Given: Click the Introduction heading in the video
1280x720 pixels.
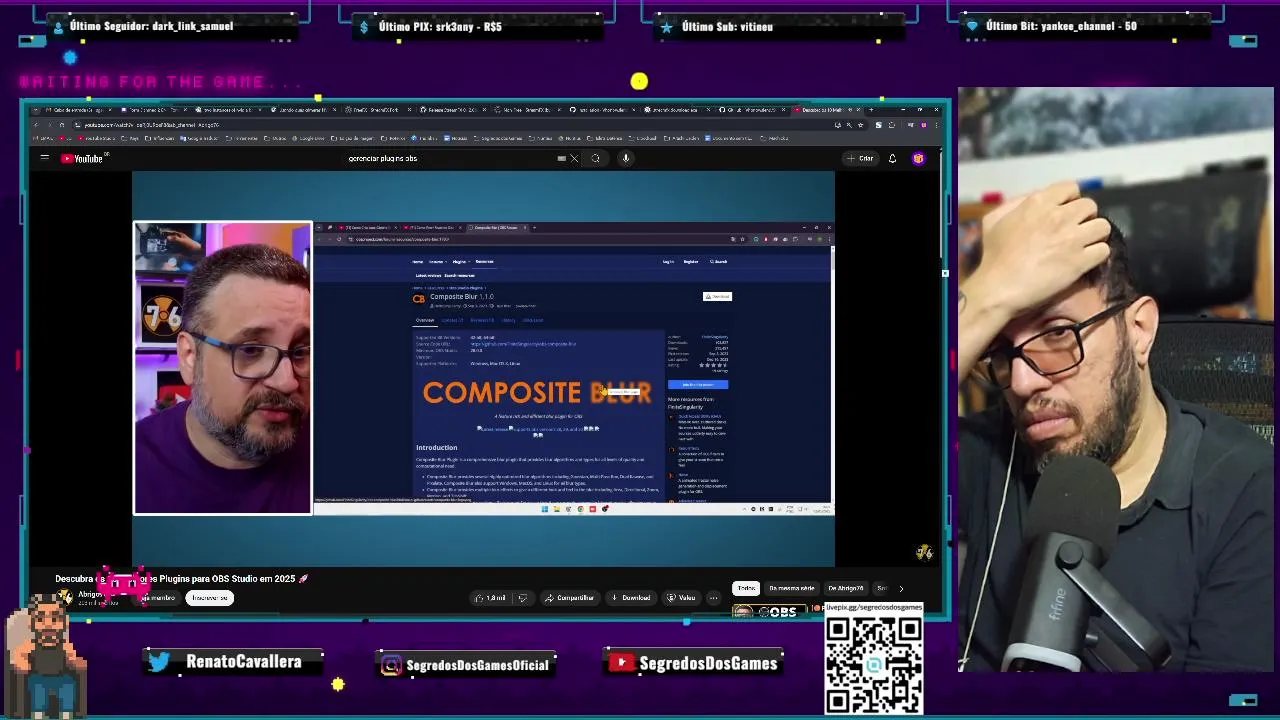Looking at the screenshot, I should point(436,447).
